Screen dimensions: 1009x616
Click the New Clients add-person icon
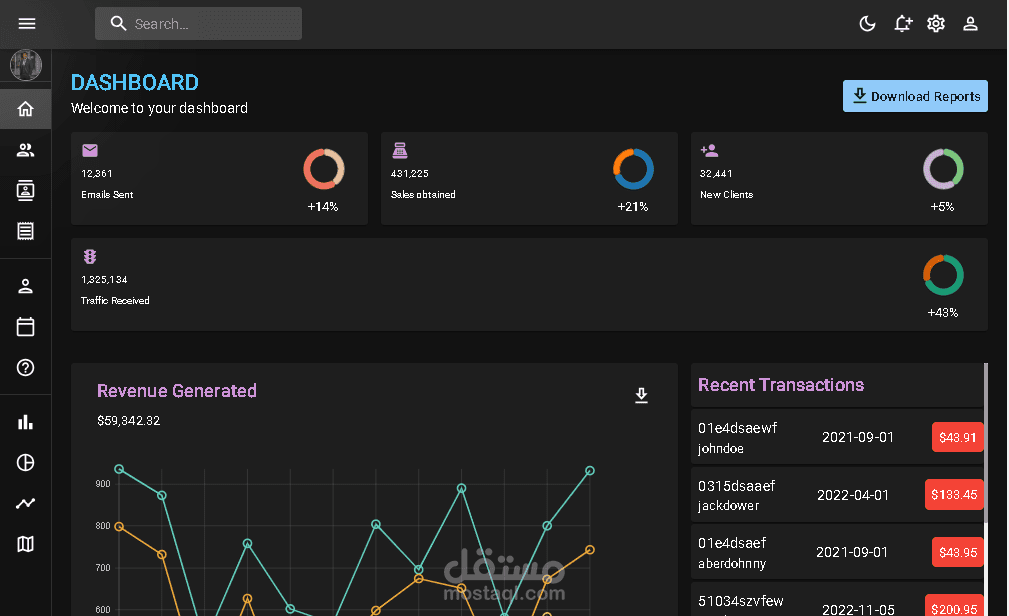click(x=709, y=151)
